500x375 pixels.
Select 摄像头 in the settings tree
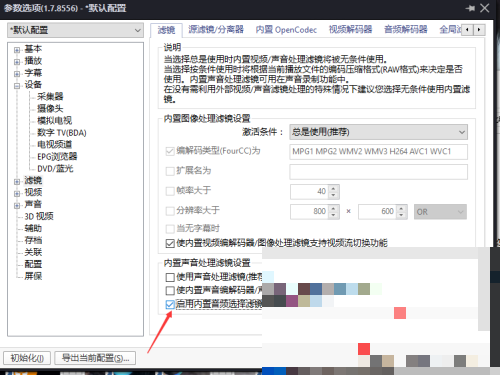[50, 108]
